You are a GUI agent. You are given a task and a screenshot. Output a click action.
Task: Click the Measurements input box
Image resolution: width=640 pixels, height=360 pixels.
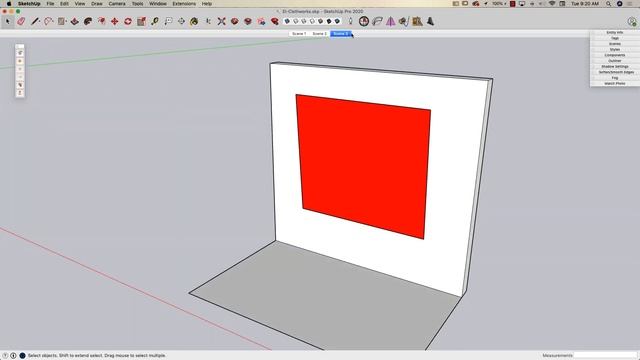click(605, 356)
